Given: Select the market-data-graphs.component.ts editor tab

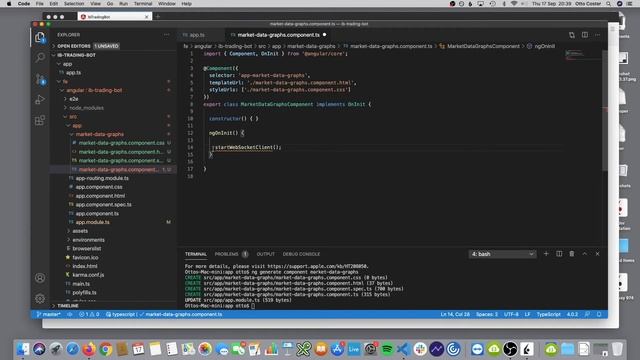Looking at the screenshot, I should (x=278, y=35).
